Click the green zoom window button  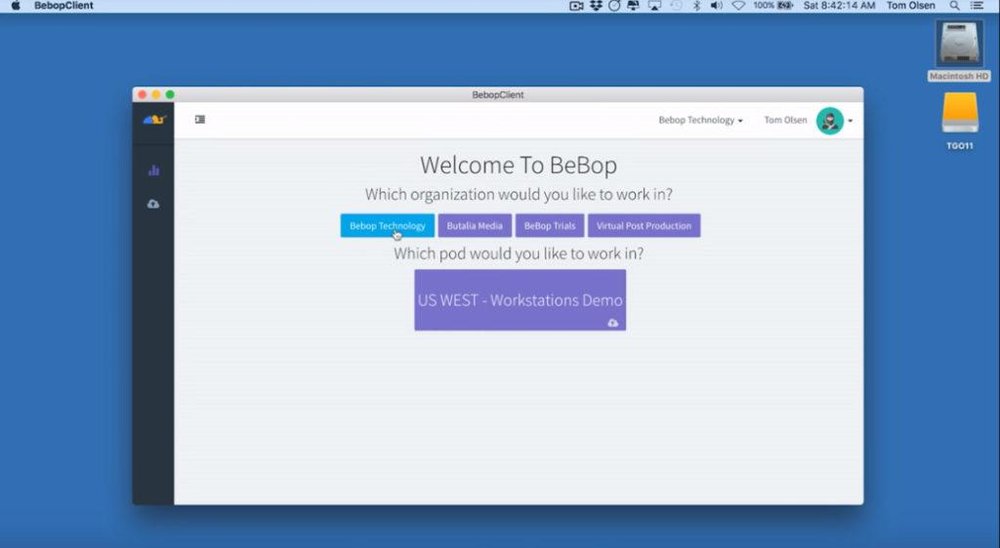click(170, 94)
